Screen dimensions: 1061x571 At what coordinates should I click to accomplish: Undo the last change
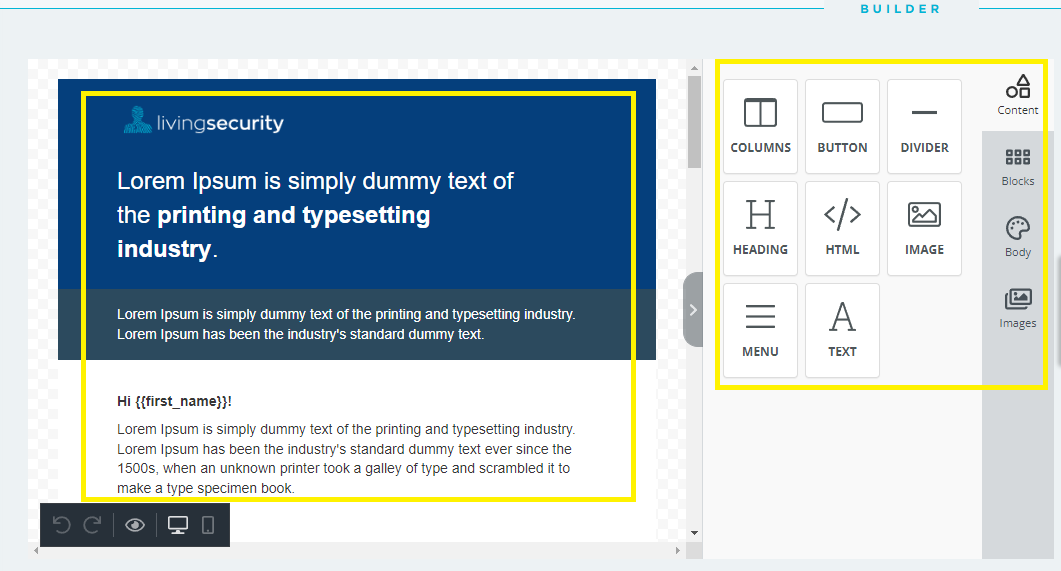62,525
